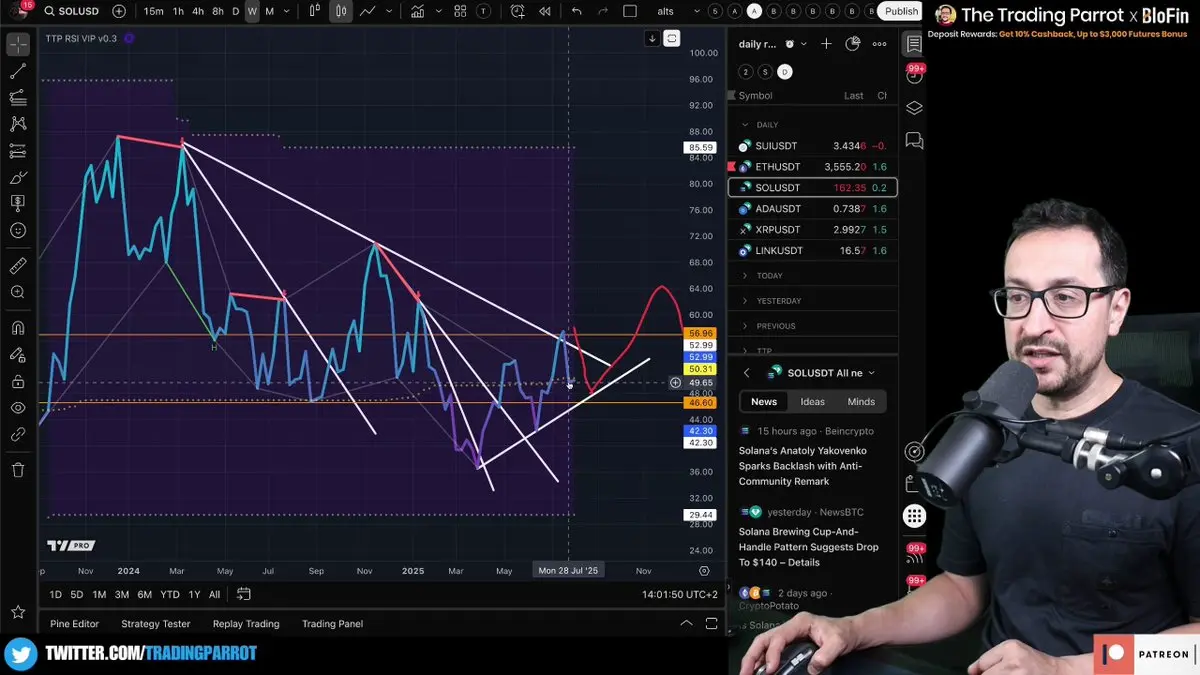Maximize the RSI indicator pane

[x=672, y=38]
